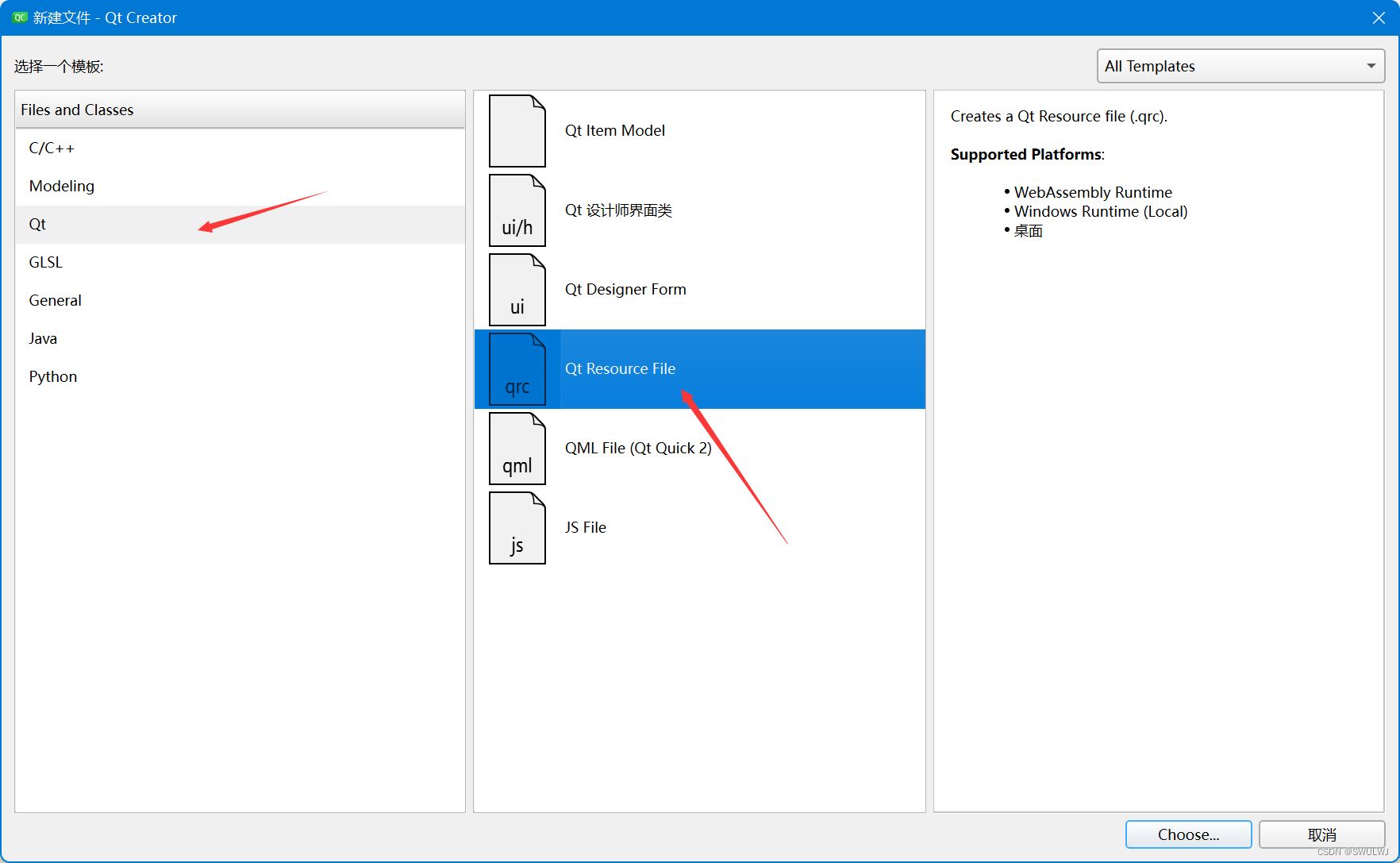Viewport: 1400px width, 863px height.
Task: Click the Supported Platforms heading
Action: (x=1027, y=154)
